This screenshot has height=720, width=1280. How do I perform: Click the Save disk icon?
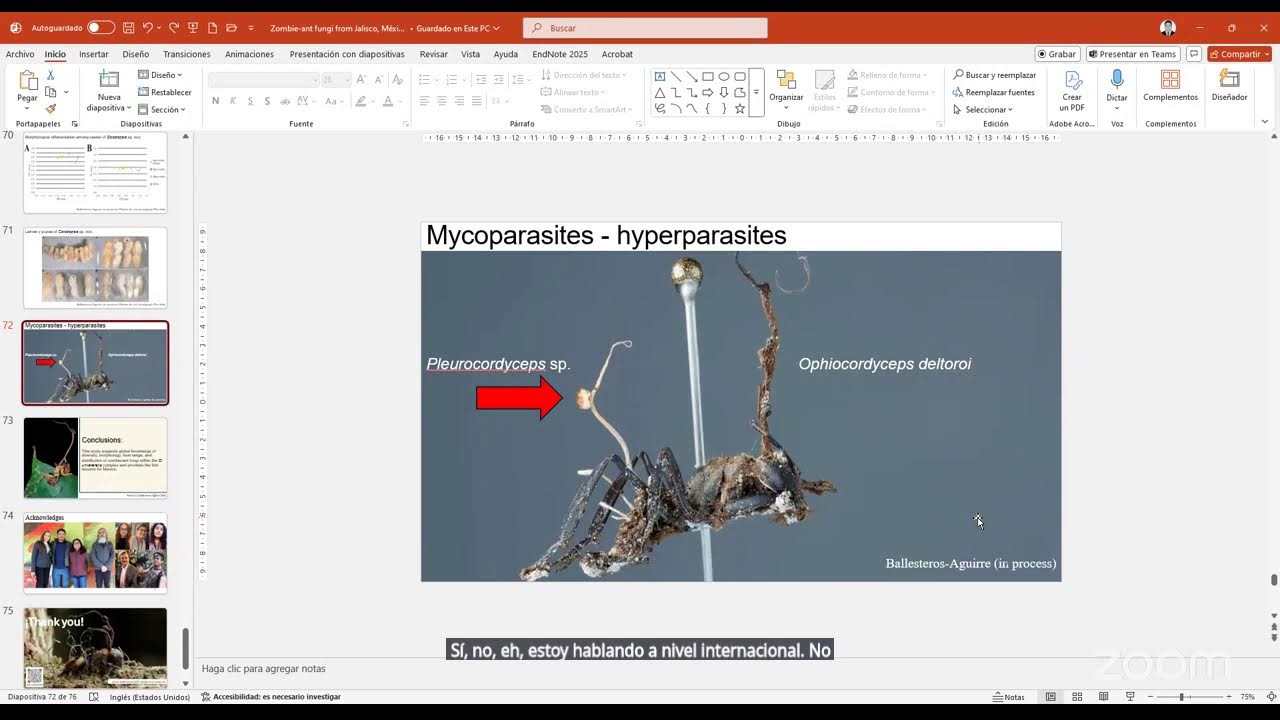[x=128, y=28]
